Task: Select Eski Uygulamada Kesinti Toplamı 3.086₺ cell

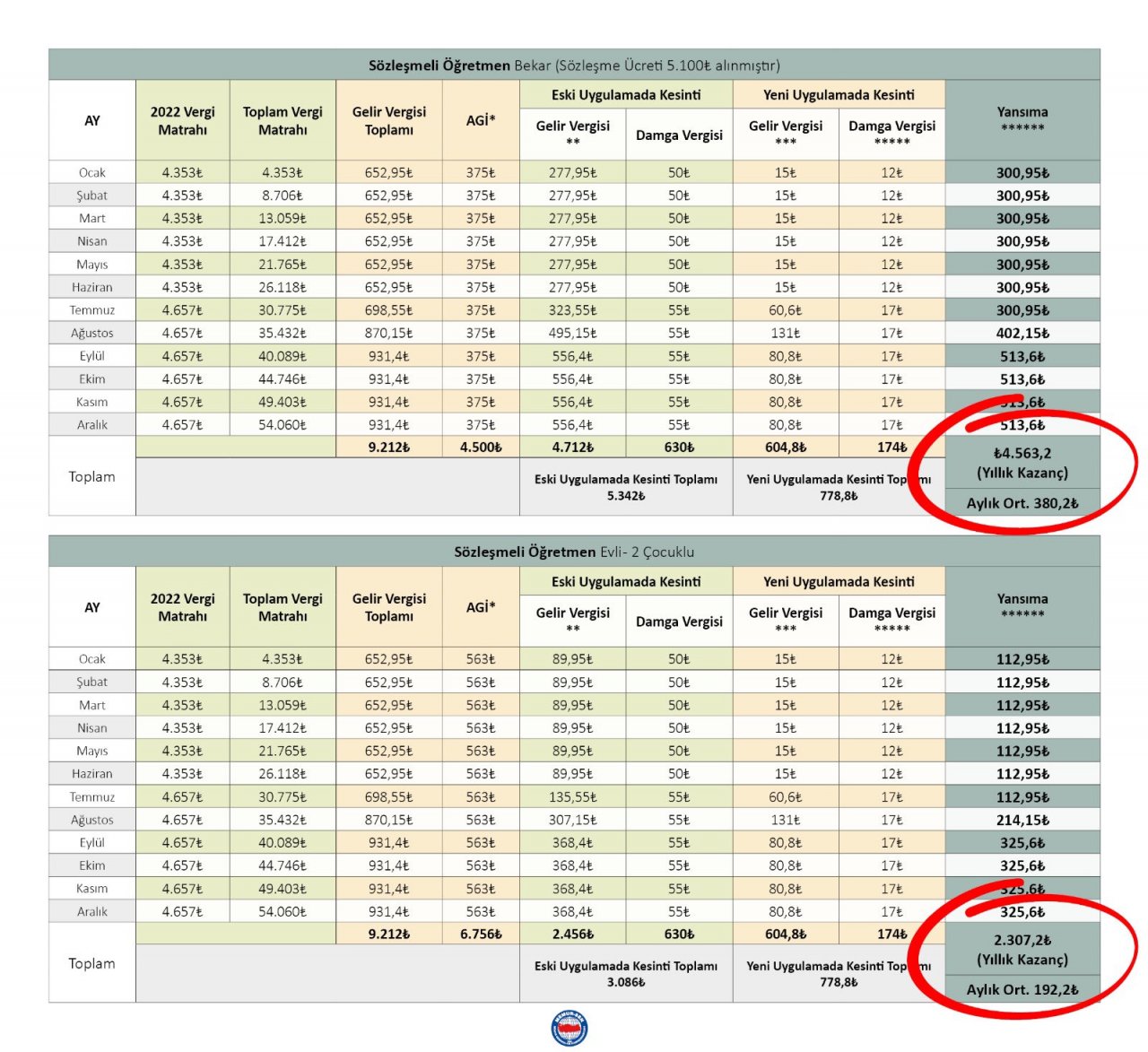Action: pos(625,973)
